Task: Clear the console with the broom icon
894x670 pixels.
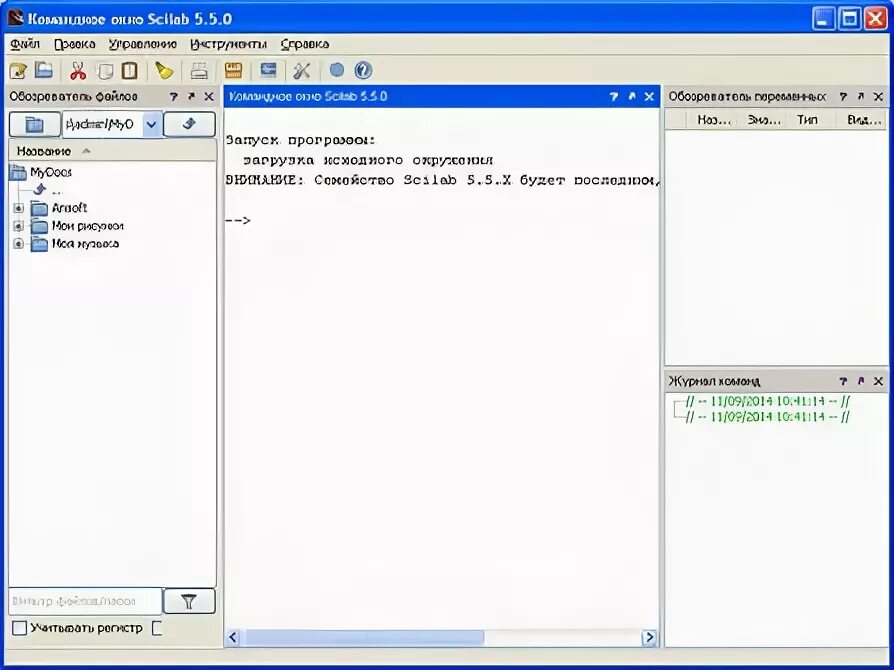Action: click(x=164, y=71)
